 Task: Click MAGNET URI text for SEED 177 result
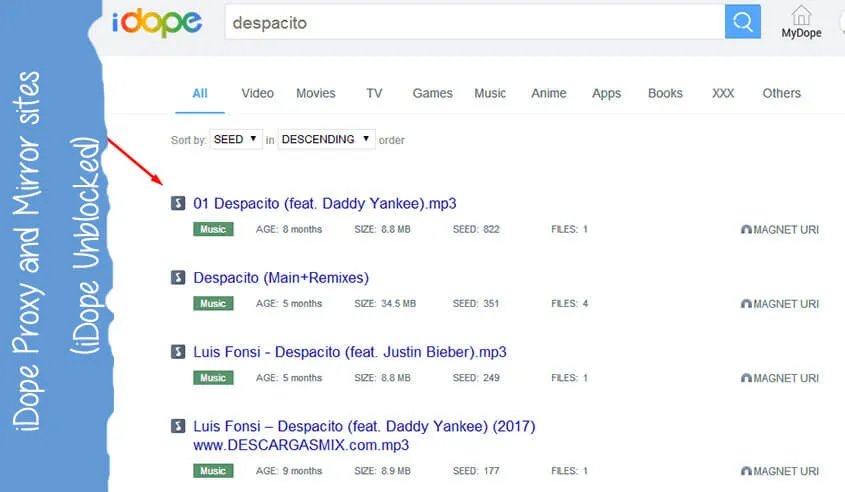[x=786, y=471]
